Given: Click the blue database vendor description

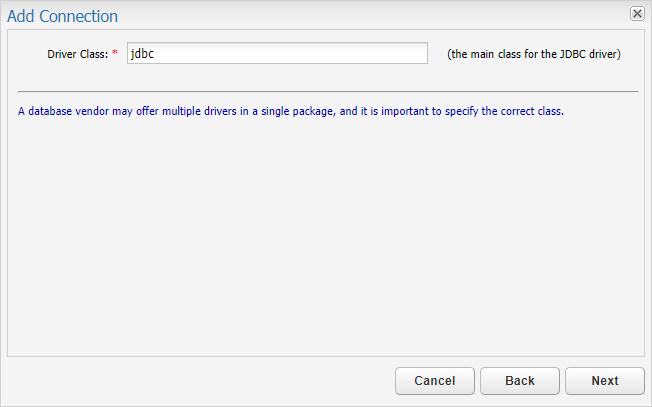Looking at the screenshot, I should click(x=291, y=111).
